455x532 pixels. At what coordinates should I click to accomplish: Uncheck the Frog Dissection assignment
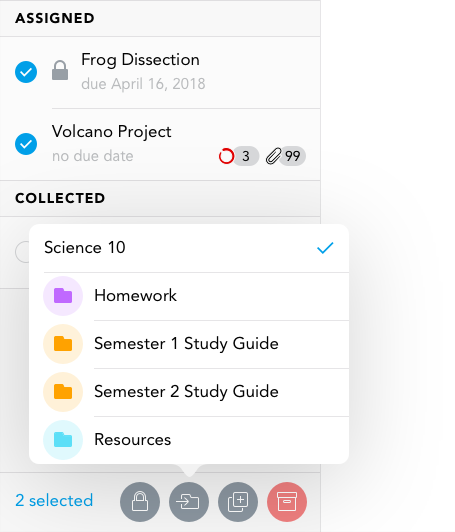pyautogui.click(x=26, y=72)
